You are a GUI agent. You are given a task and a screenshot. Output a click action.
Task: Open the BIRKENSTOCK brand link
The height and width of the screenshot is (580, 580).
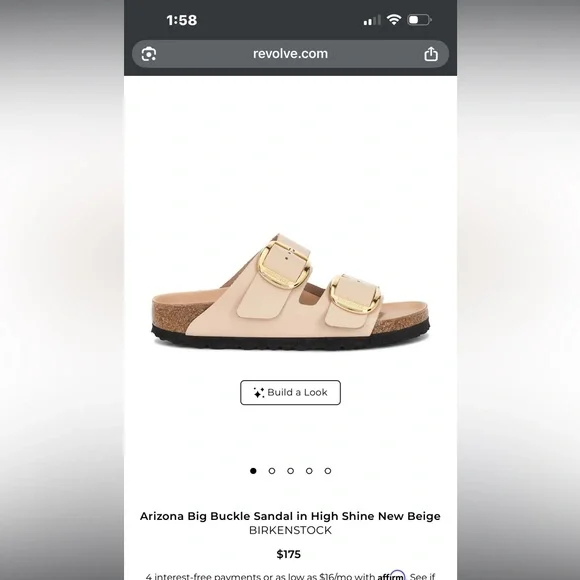point(290,530)
